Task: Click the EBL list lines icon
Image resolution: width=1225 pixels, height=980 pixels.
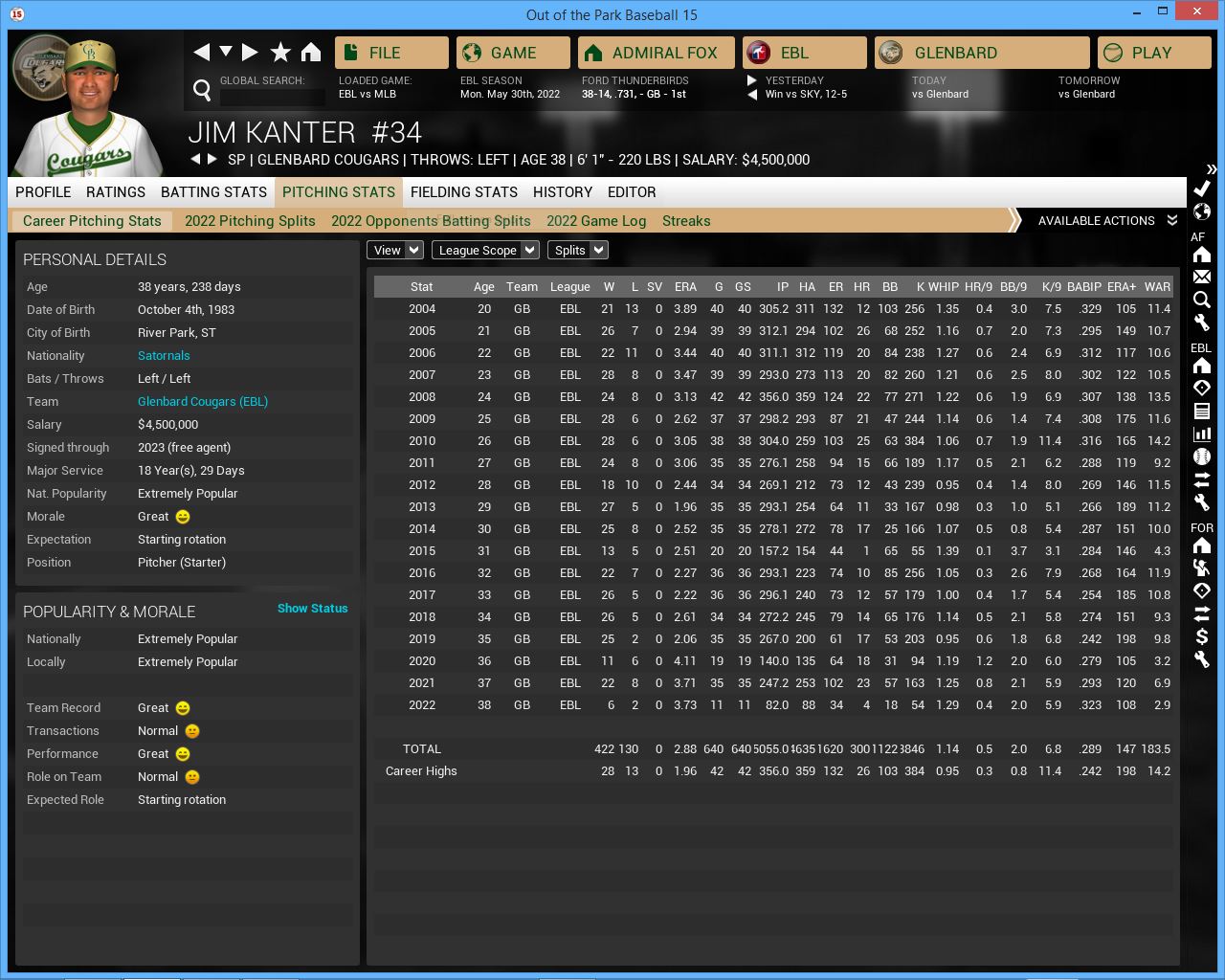Action: [x=1202, y=411]
